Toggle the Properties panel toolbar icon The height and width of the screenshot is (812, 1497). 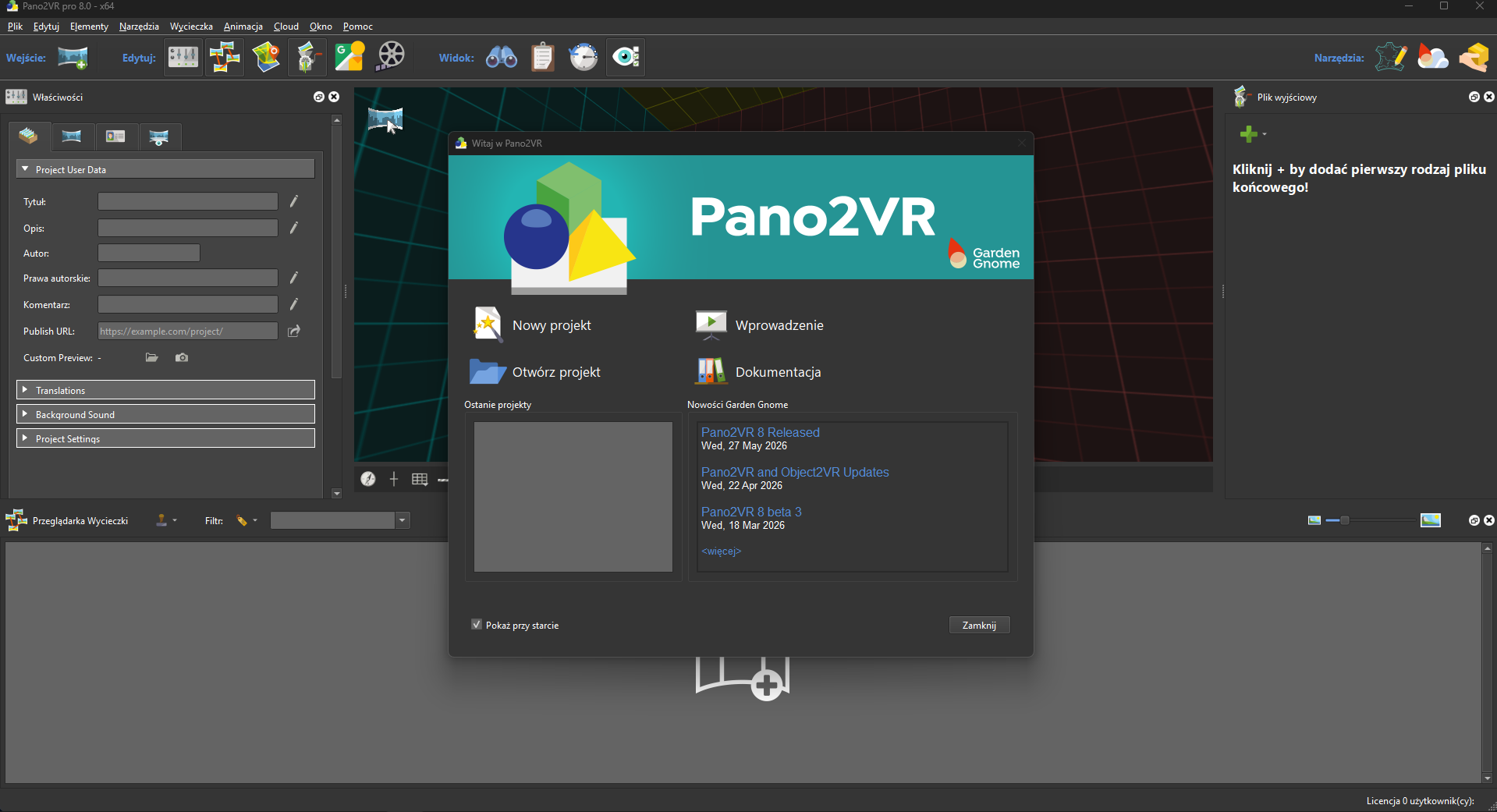(183, 58)
